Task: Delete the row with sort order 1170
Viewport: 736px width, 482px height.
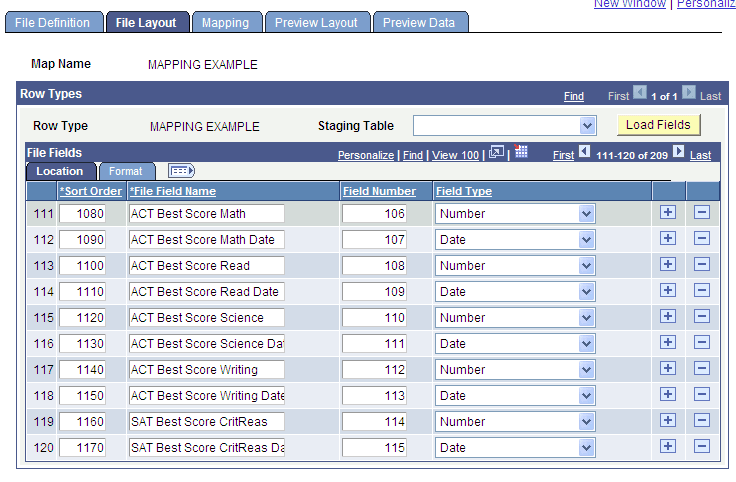Action: tap(702, 447)
